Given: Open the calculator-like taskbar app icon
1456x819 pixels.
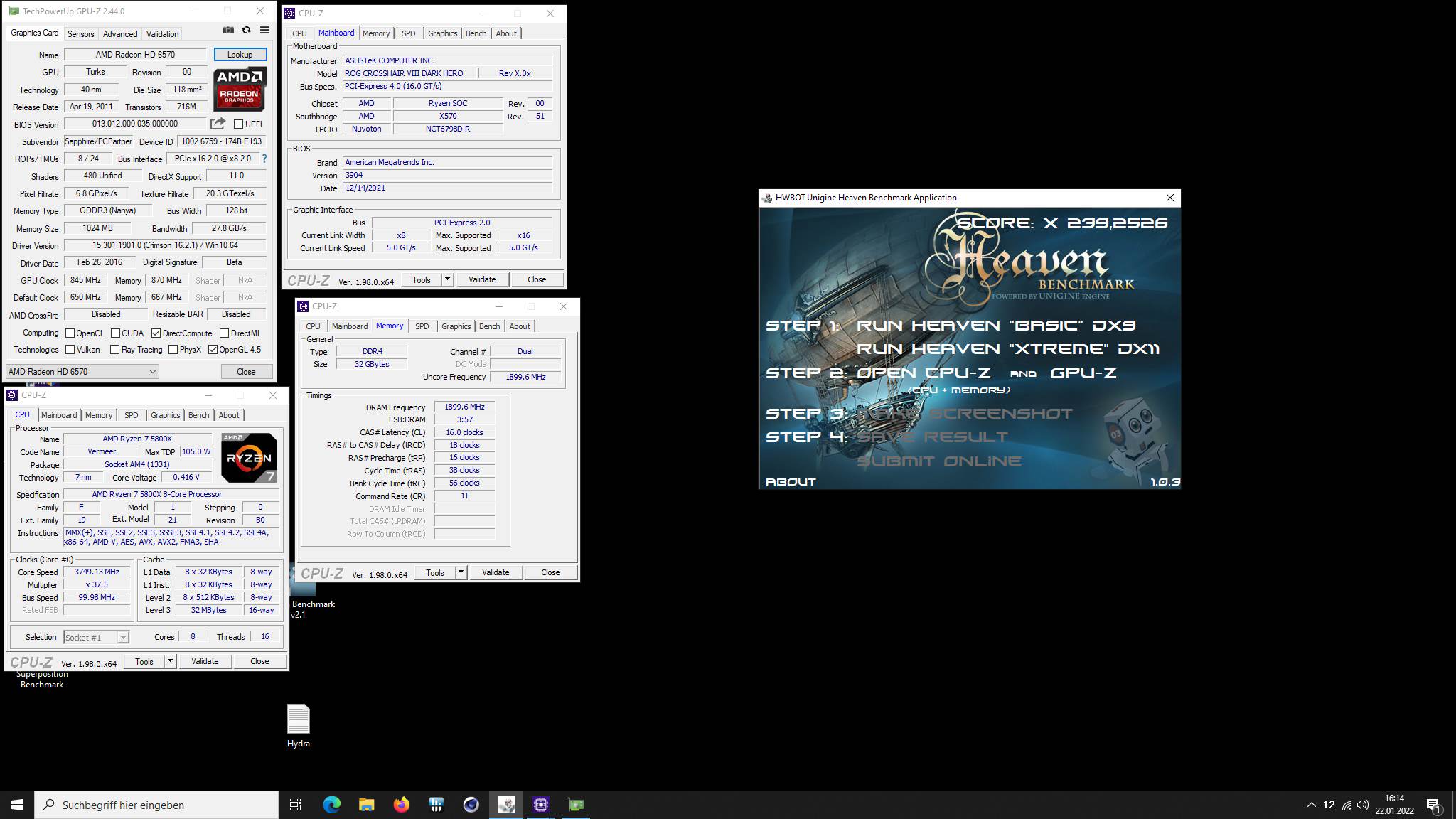Looking at the screenshot, I should click(x=436, y=805).
